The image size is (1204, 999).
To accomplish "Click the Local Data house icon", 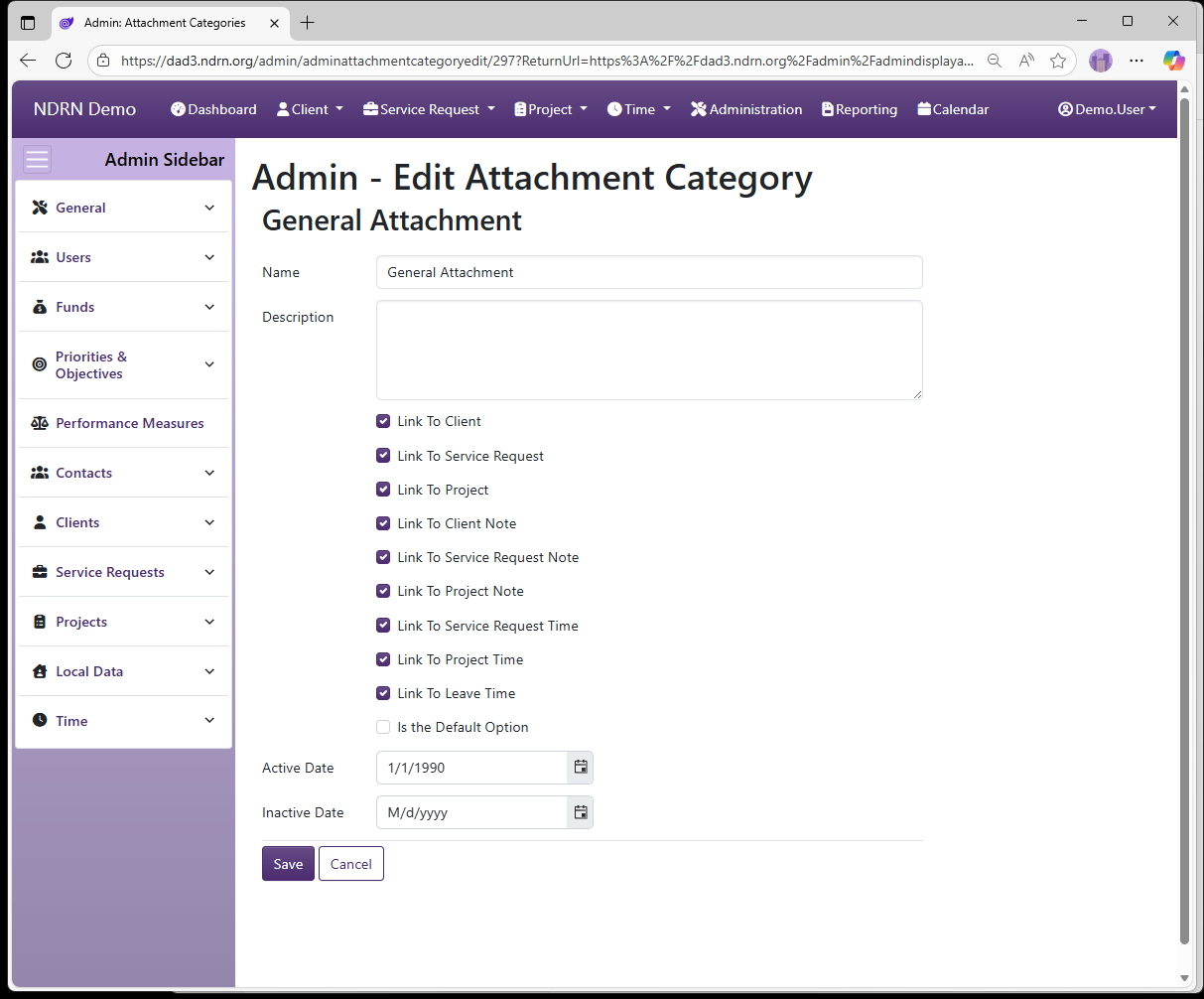I will [40, 671].
